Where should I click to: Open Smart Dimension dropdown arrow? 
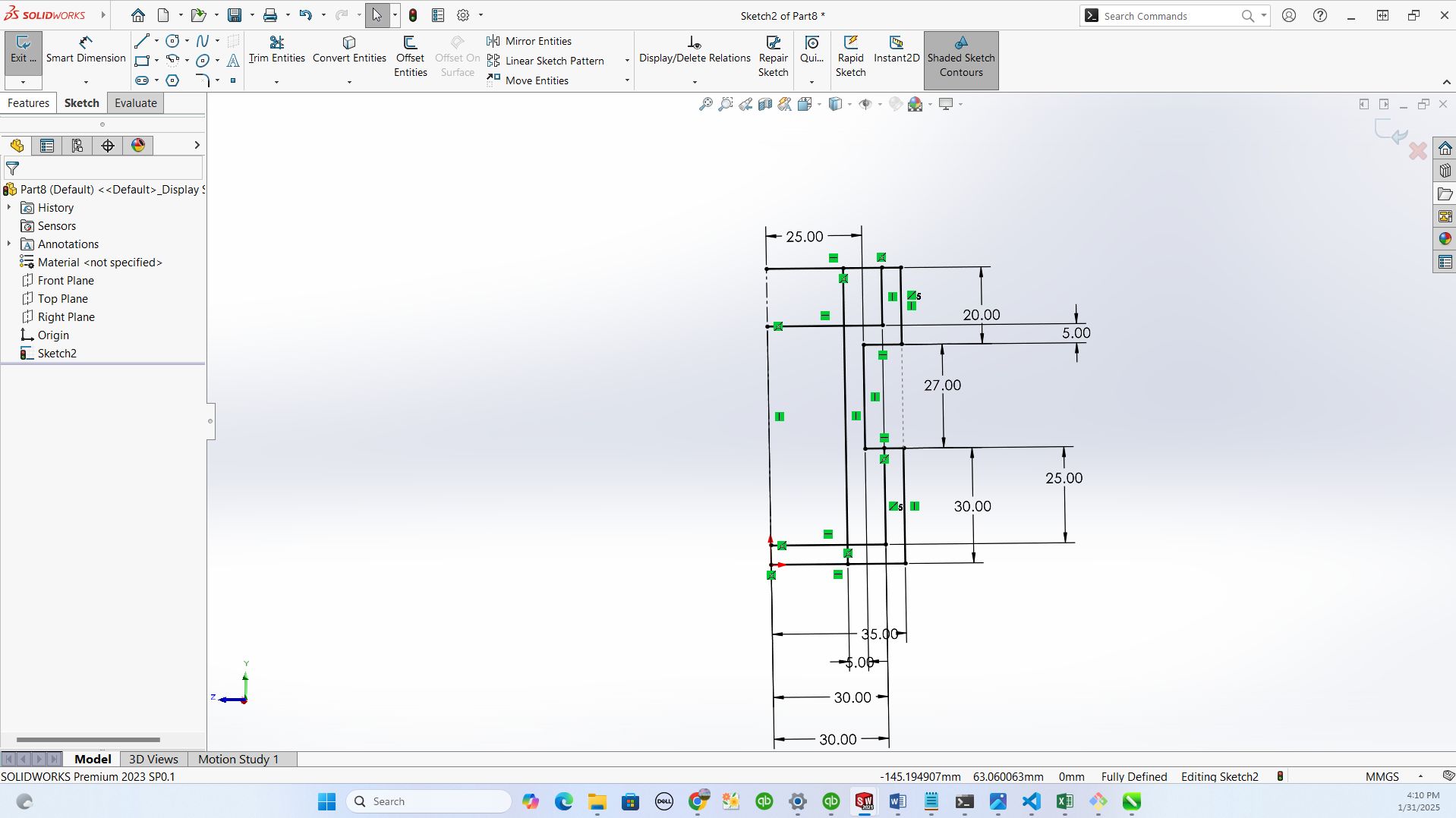(x=86, y=81)
